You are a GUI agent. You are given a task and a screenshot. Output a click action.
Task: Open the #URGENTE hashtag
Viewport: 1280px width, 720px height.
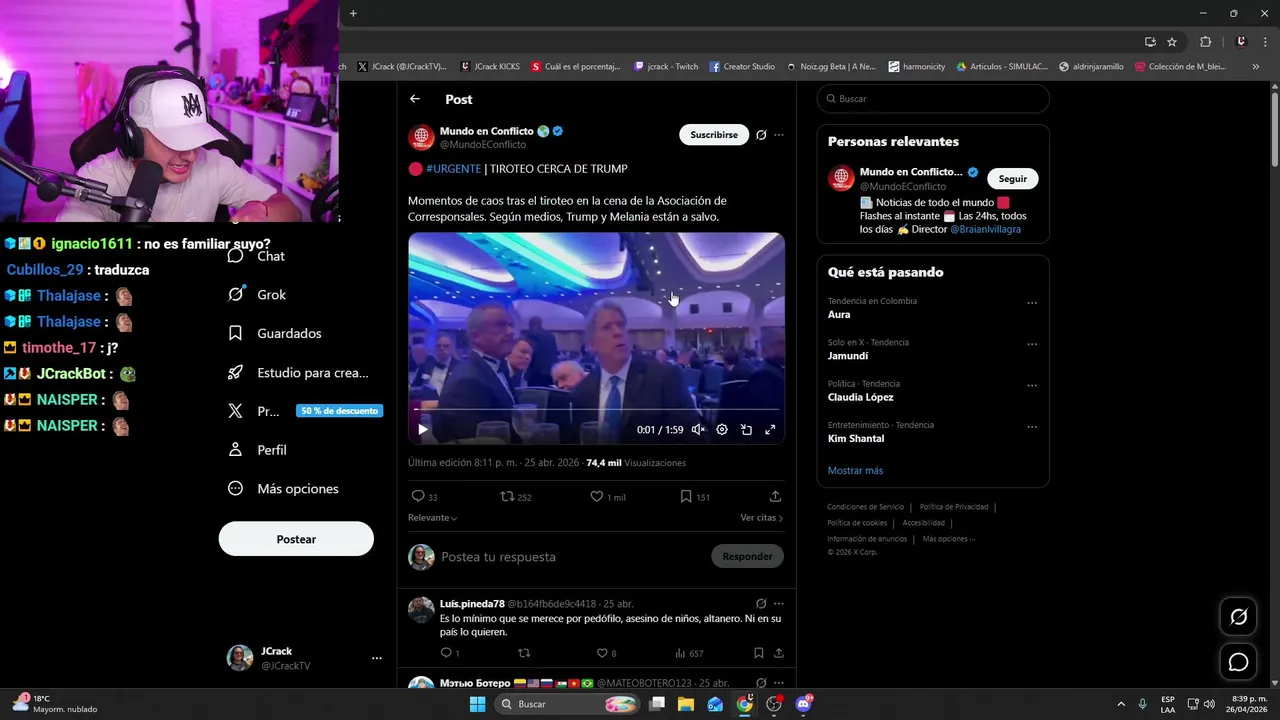click(x=453, y=169)
